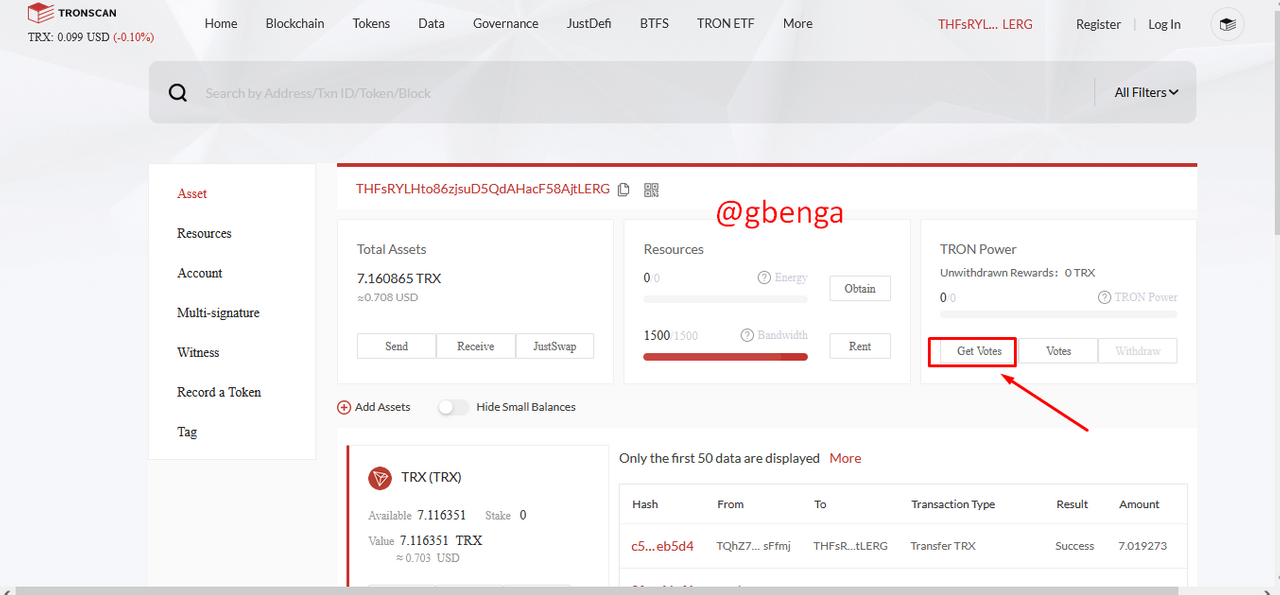Click the Add Assets link

tap(383, 407)
